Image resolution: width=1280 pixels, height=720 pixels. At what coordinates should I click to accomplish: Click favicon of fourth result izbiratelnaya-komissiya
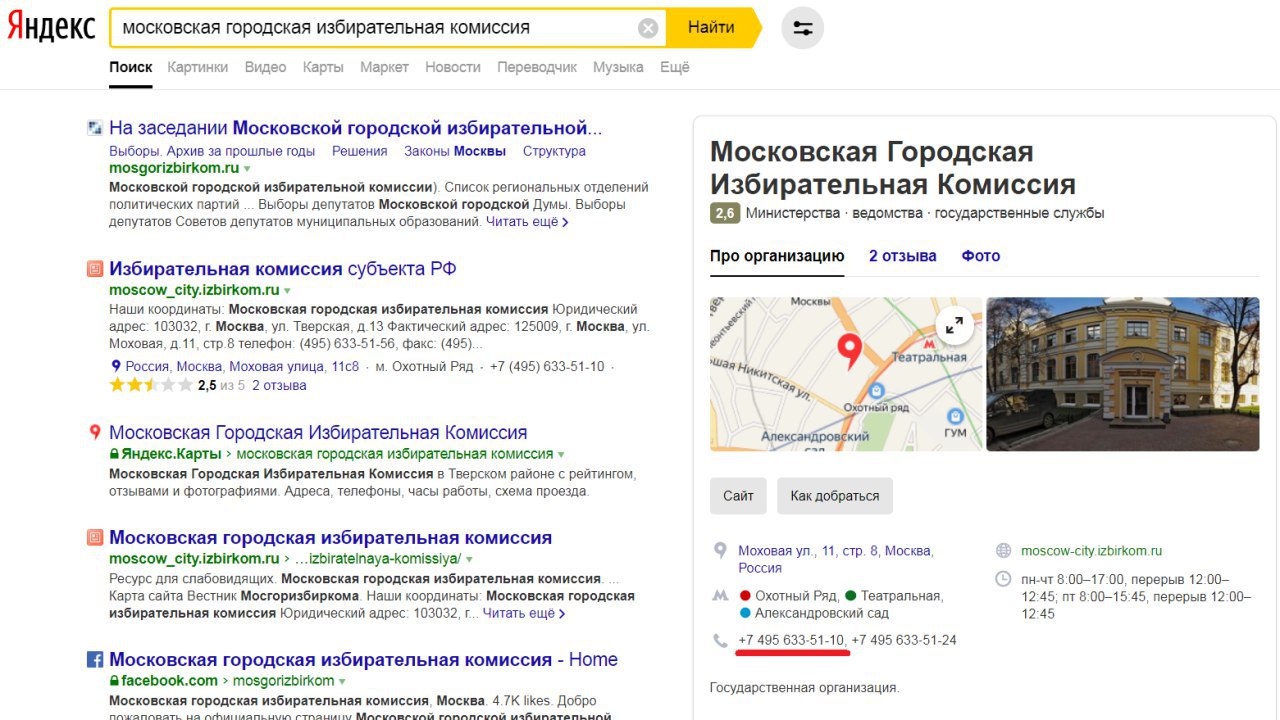pos(95,538)
